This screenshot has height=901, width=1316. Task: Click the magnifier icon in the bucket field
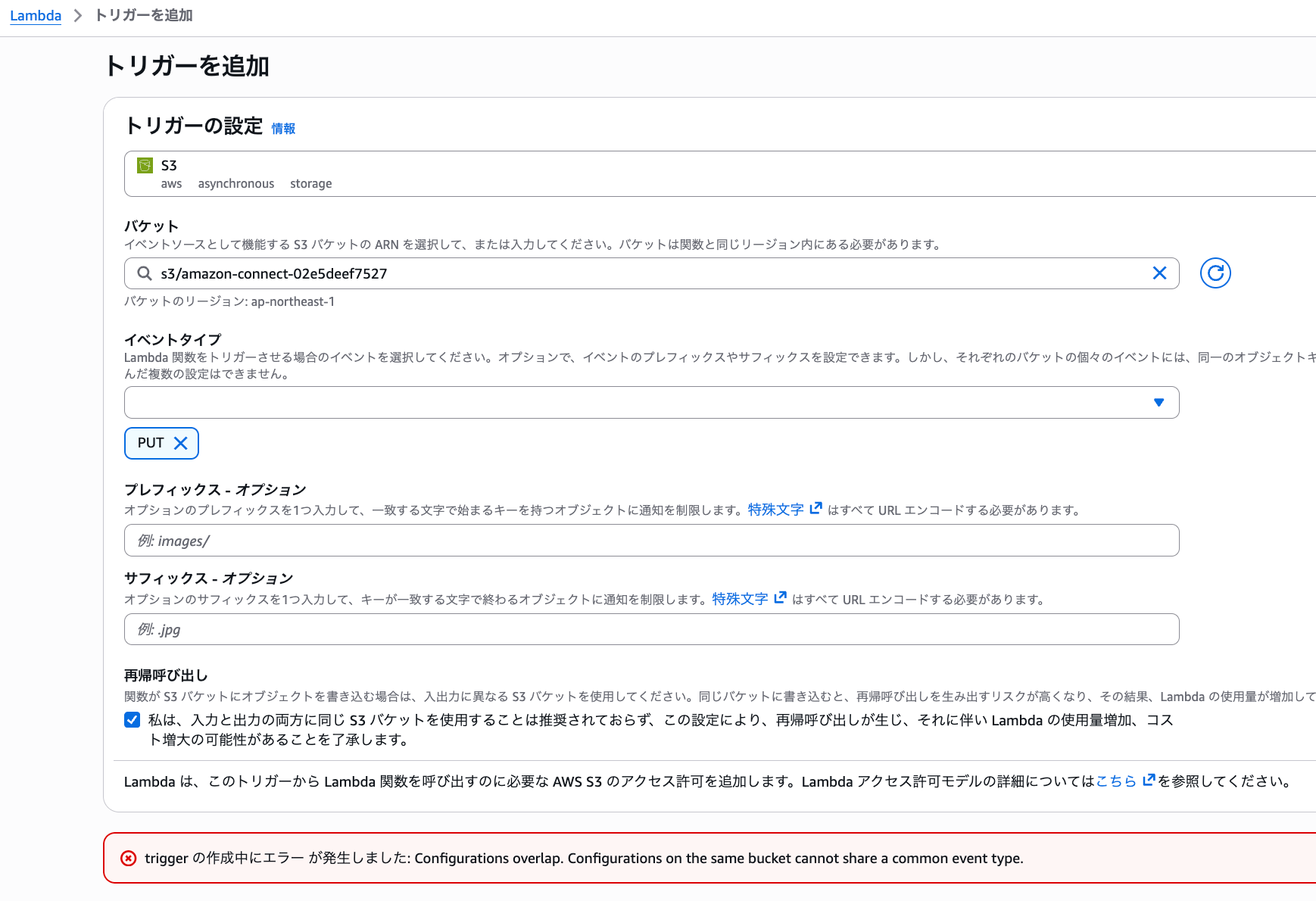[x=144, y=273]
